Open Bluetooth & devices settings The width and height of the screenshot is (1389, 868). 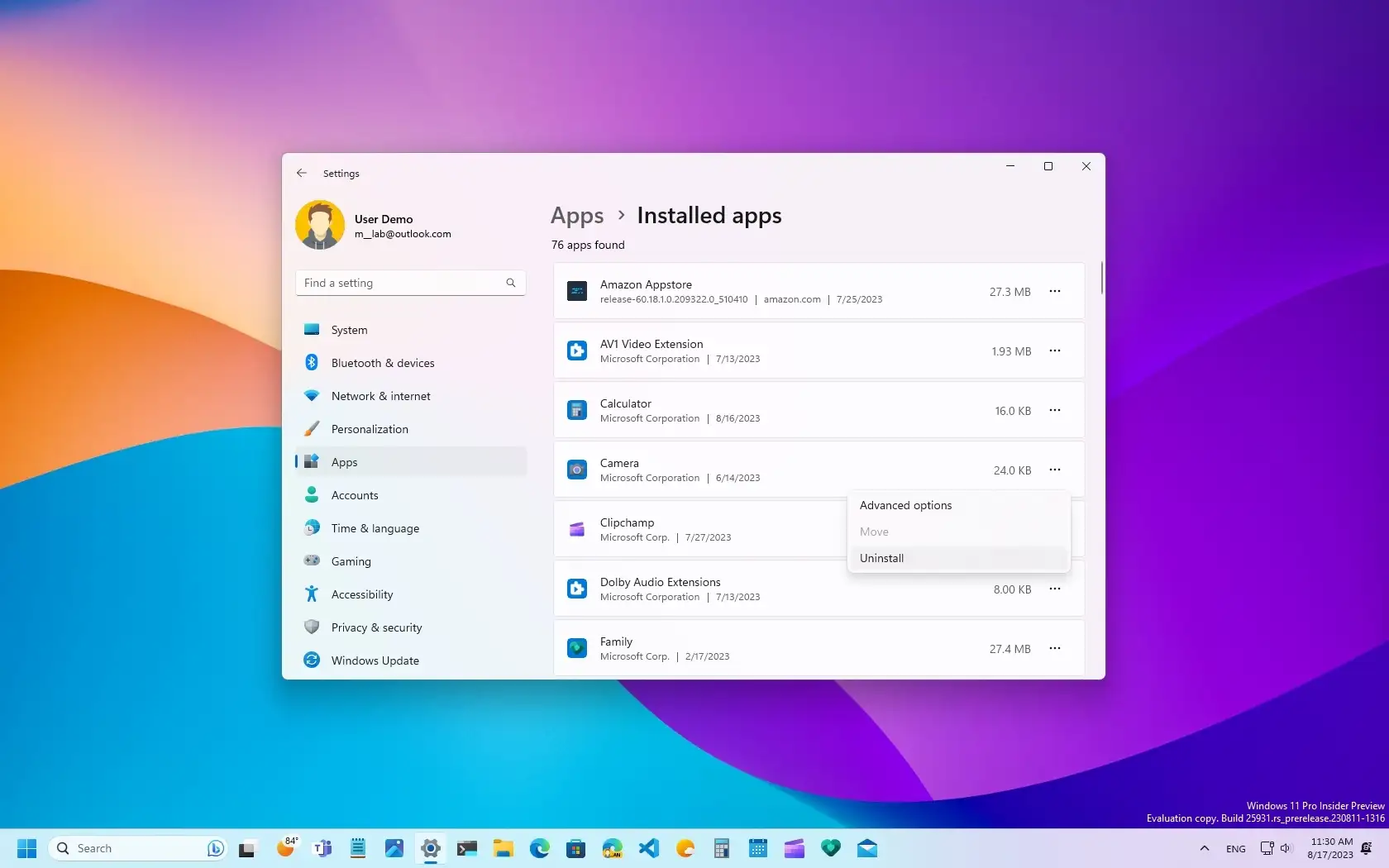pos(382,362)
